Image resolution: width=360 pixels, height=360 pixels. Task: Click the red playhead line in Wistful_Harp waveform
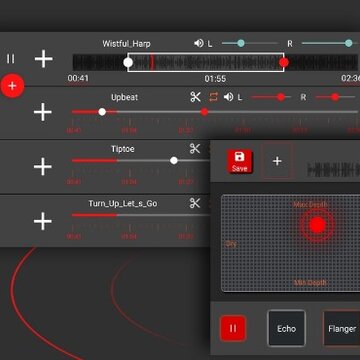(152, 62)
